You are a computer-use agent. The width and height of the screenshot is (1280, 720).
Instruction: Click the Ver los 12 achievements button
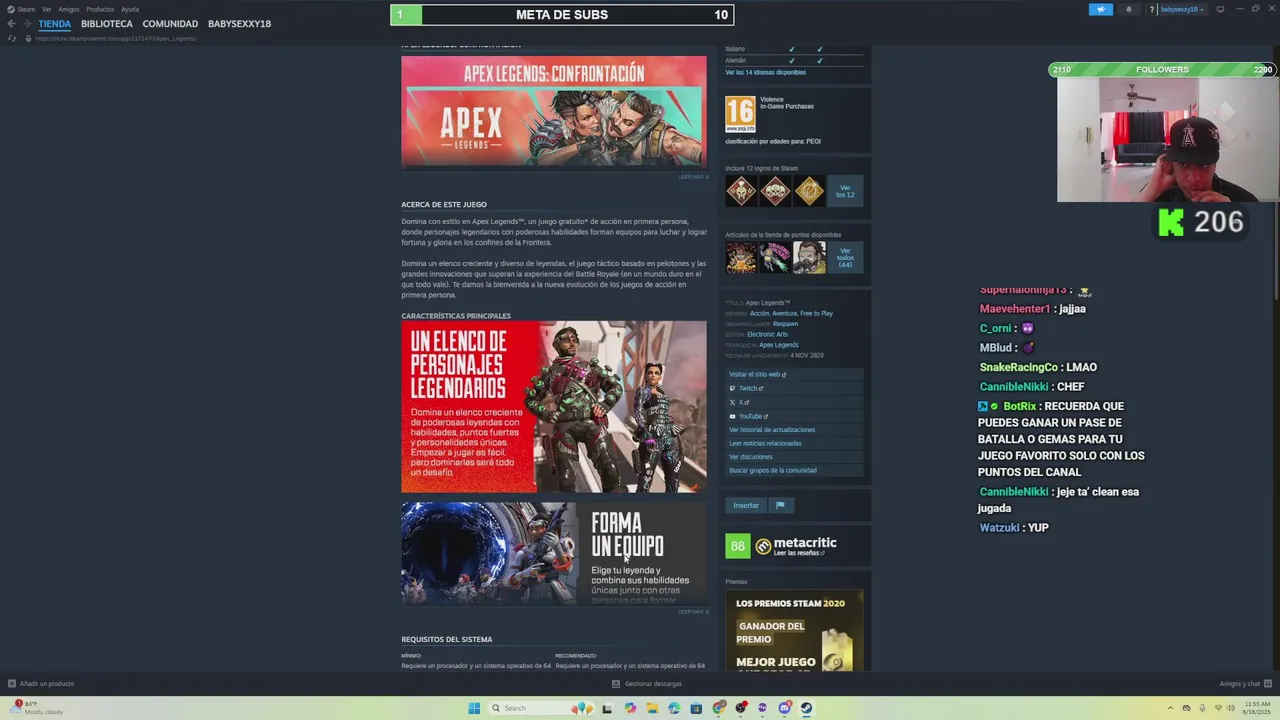coord(845,191)
